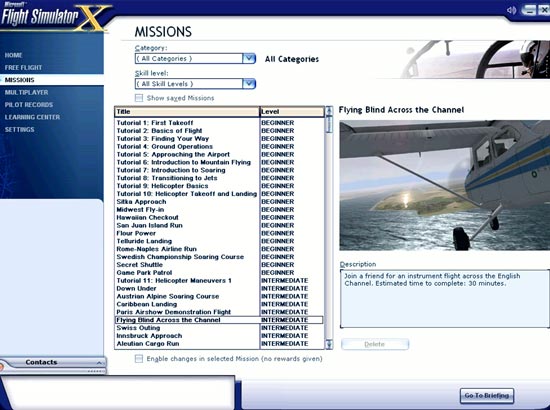Select Tutorial 1: First Takeoff

tap(219, 123)
